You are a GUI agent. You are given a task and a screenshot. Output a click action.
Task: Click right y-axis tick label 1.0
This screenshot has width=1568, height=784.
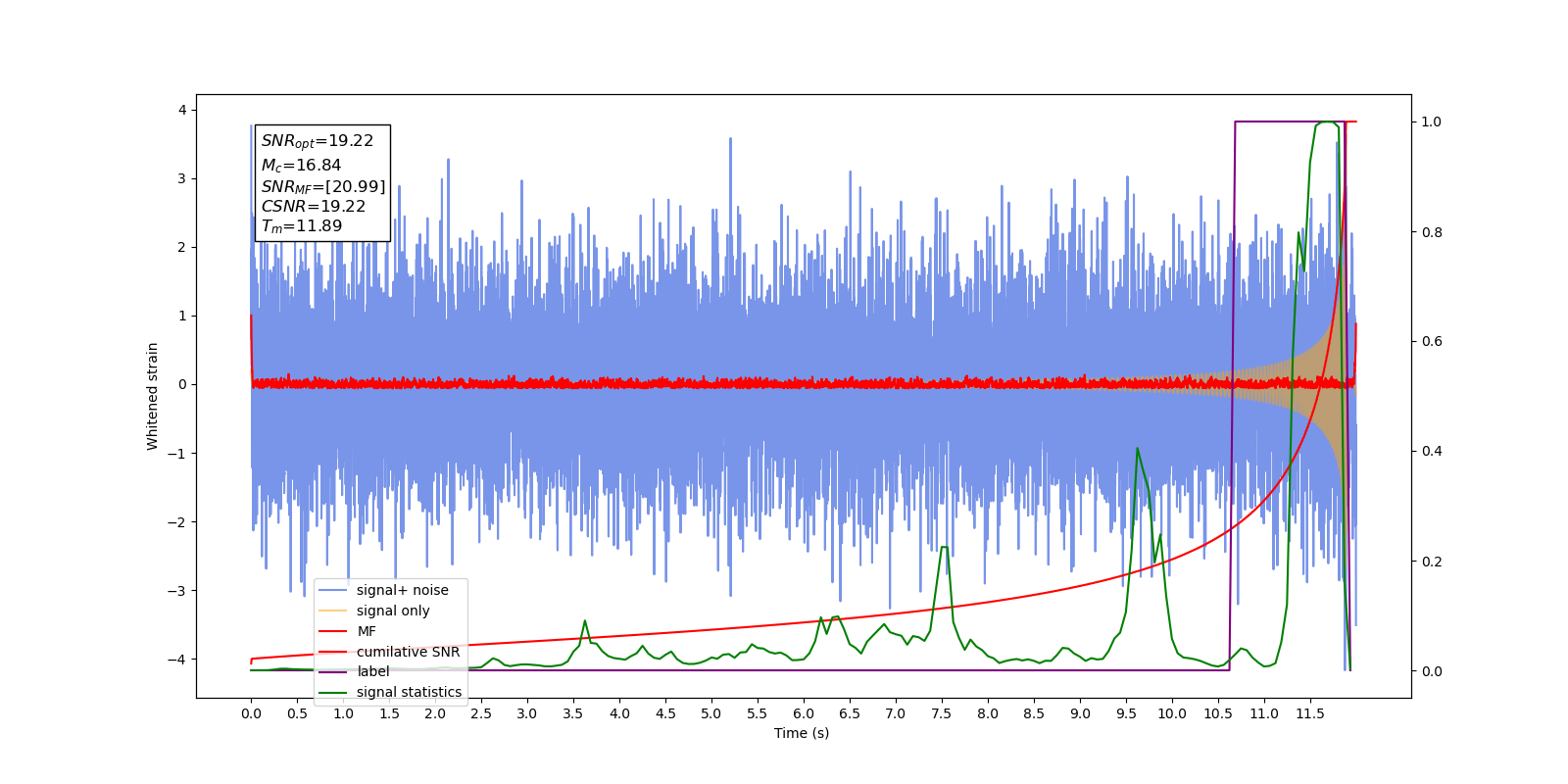[x=1432, y=122]
